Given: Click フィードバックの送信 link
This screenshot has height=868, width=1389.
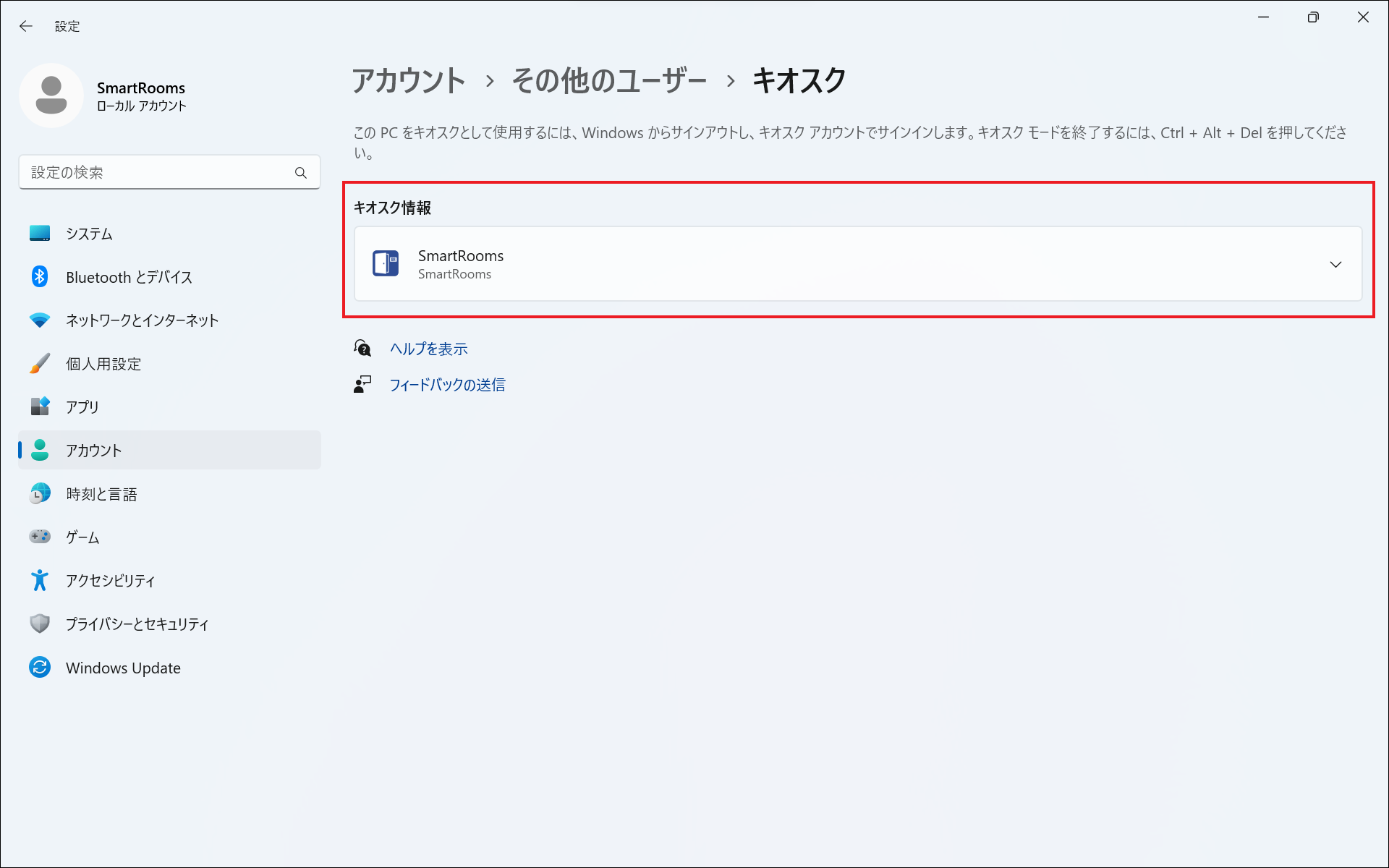Looking at the screenshot, I should pos(447,385).
